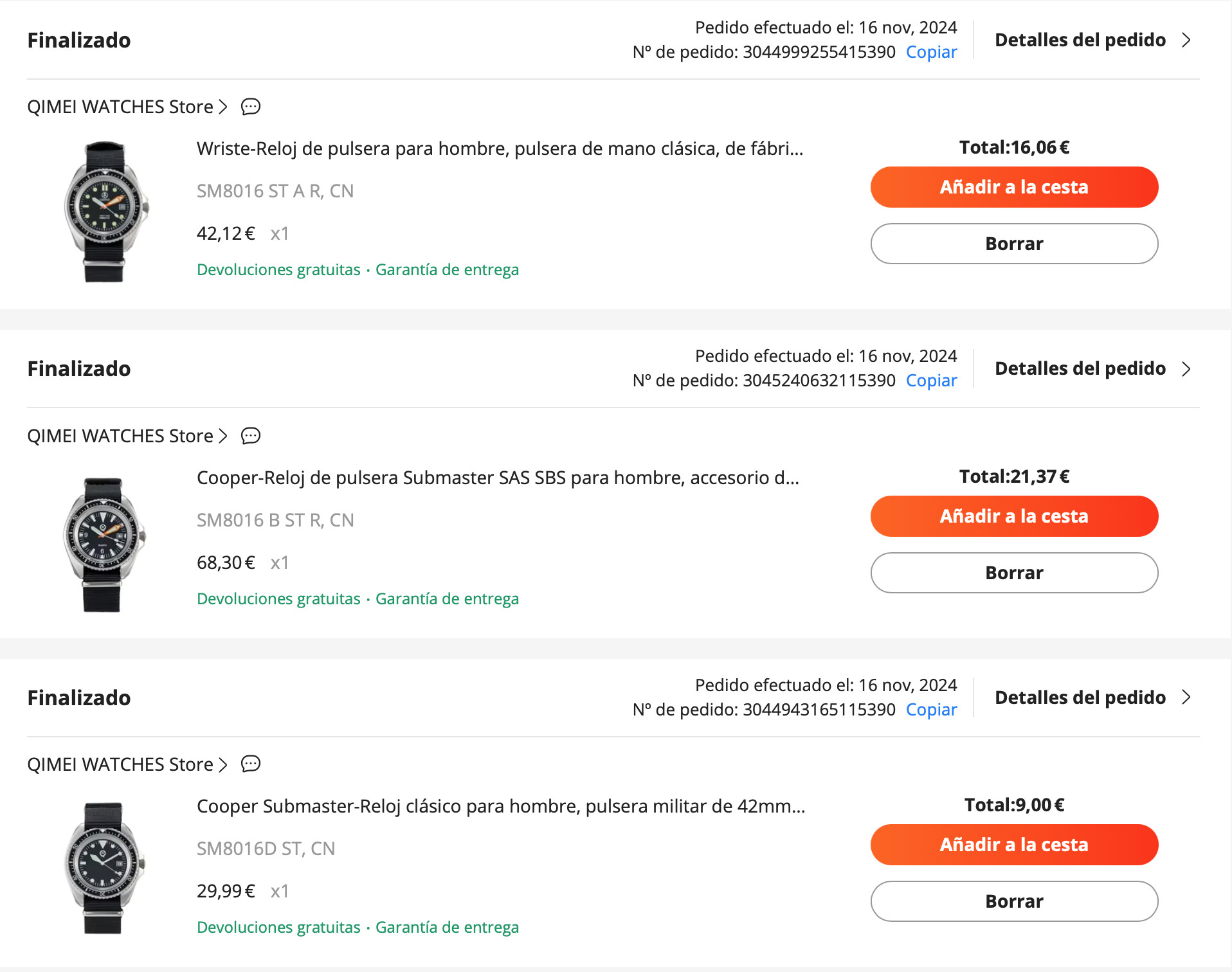Open chat icon for second QIMEI WATCHES order

251,436
